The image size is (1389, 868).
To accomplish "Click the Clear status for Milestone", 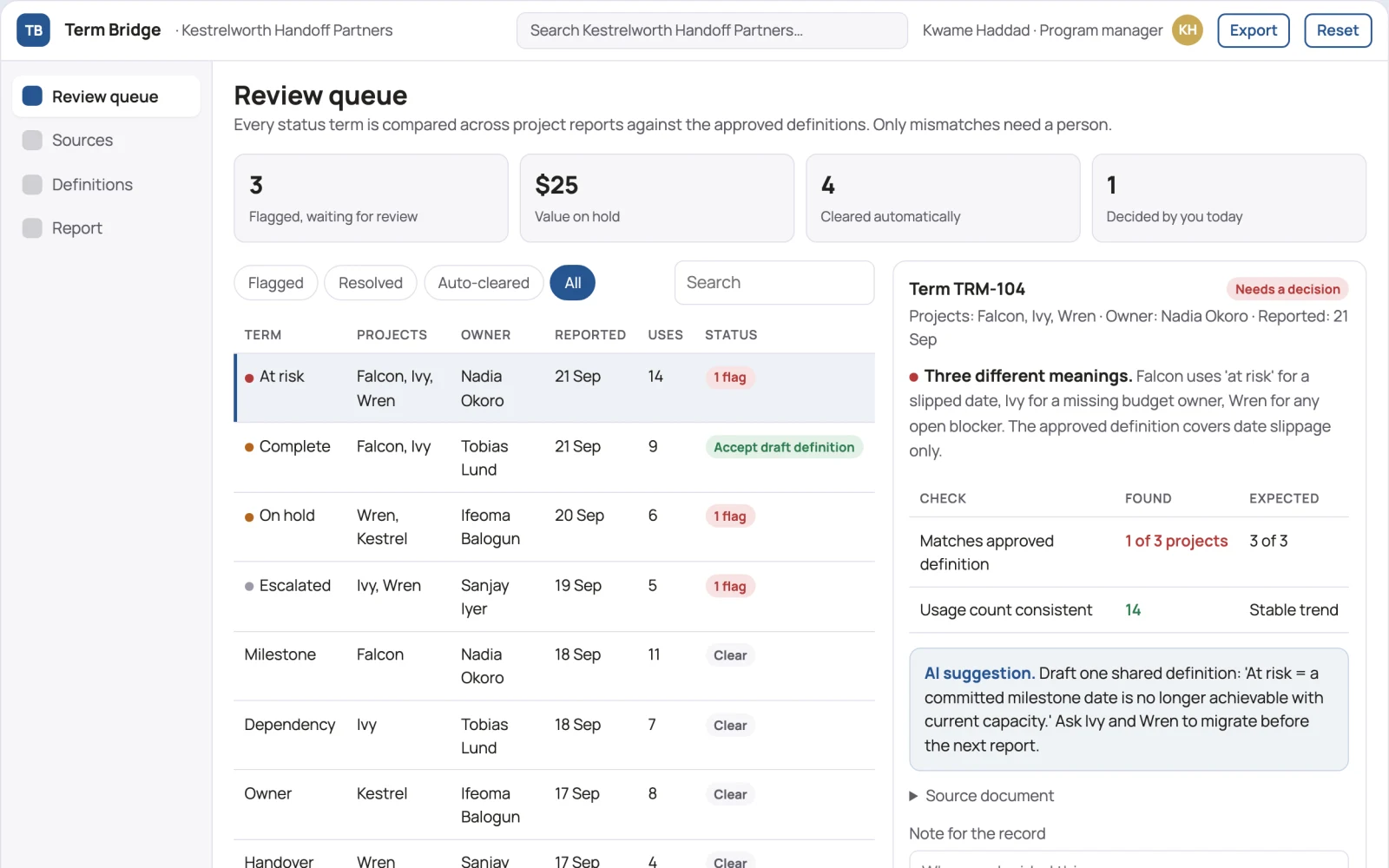I will point(730,655).
